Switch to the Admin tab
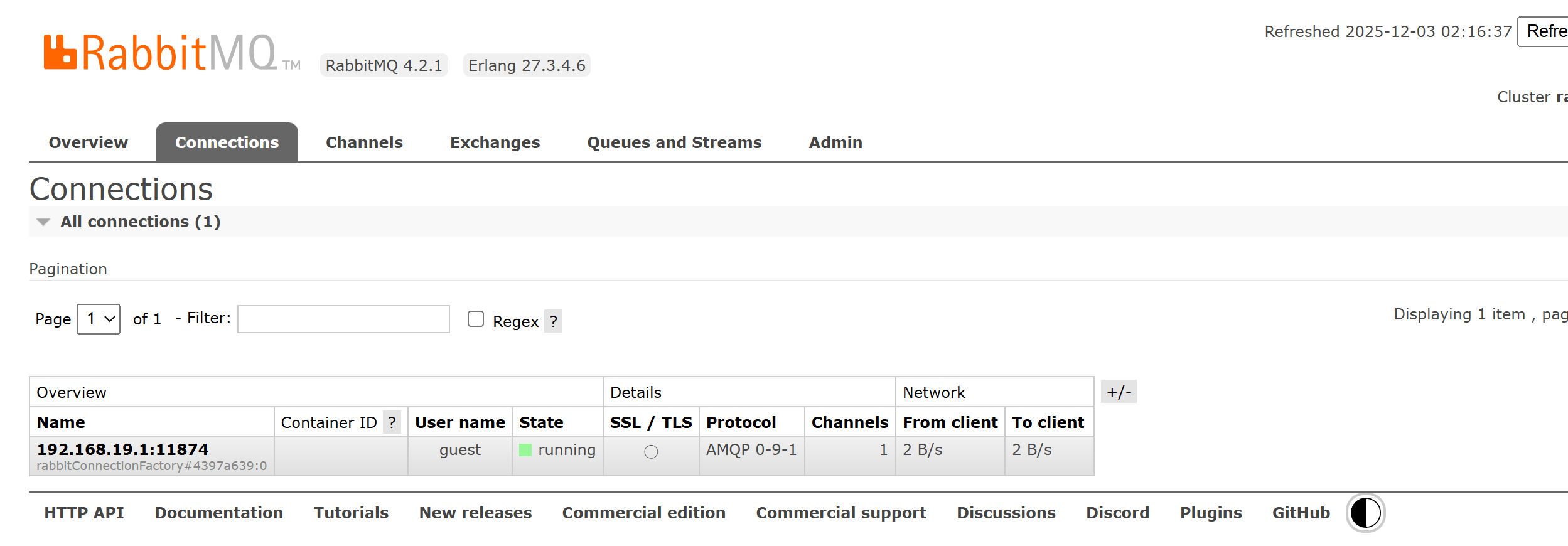1568x546 pixels. tap(835, 142)
